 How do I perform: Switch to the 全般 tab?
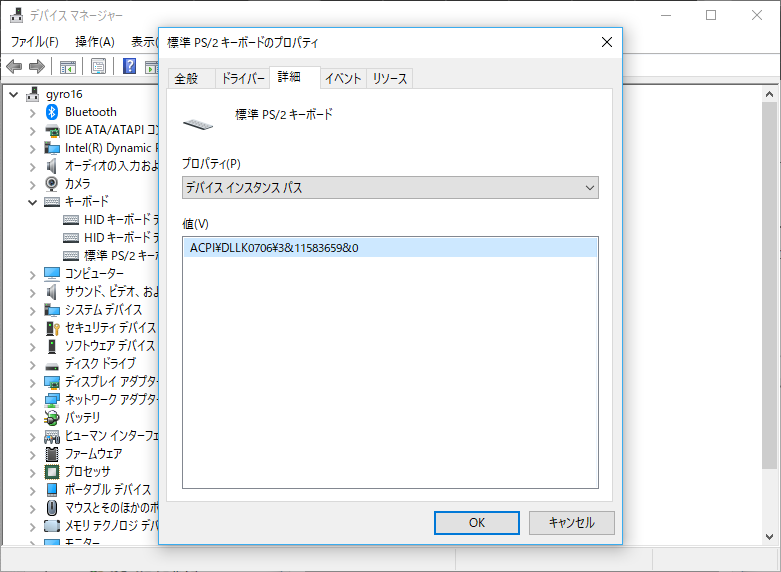click(x=191, y=79)
